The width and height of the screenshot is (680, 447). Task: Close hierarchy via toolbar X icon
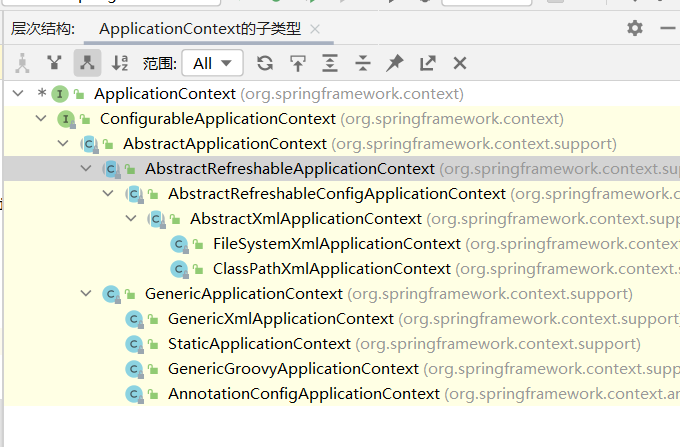(x=460, y=63)
